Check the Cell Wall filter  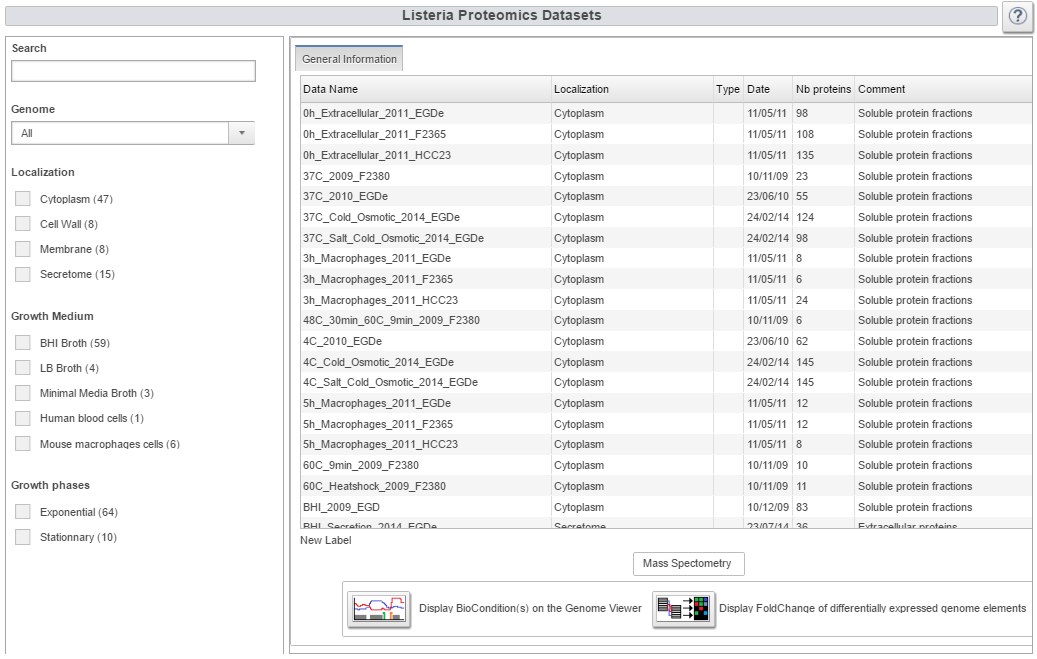click(x=23, y=224)
